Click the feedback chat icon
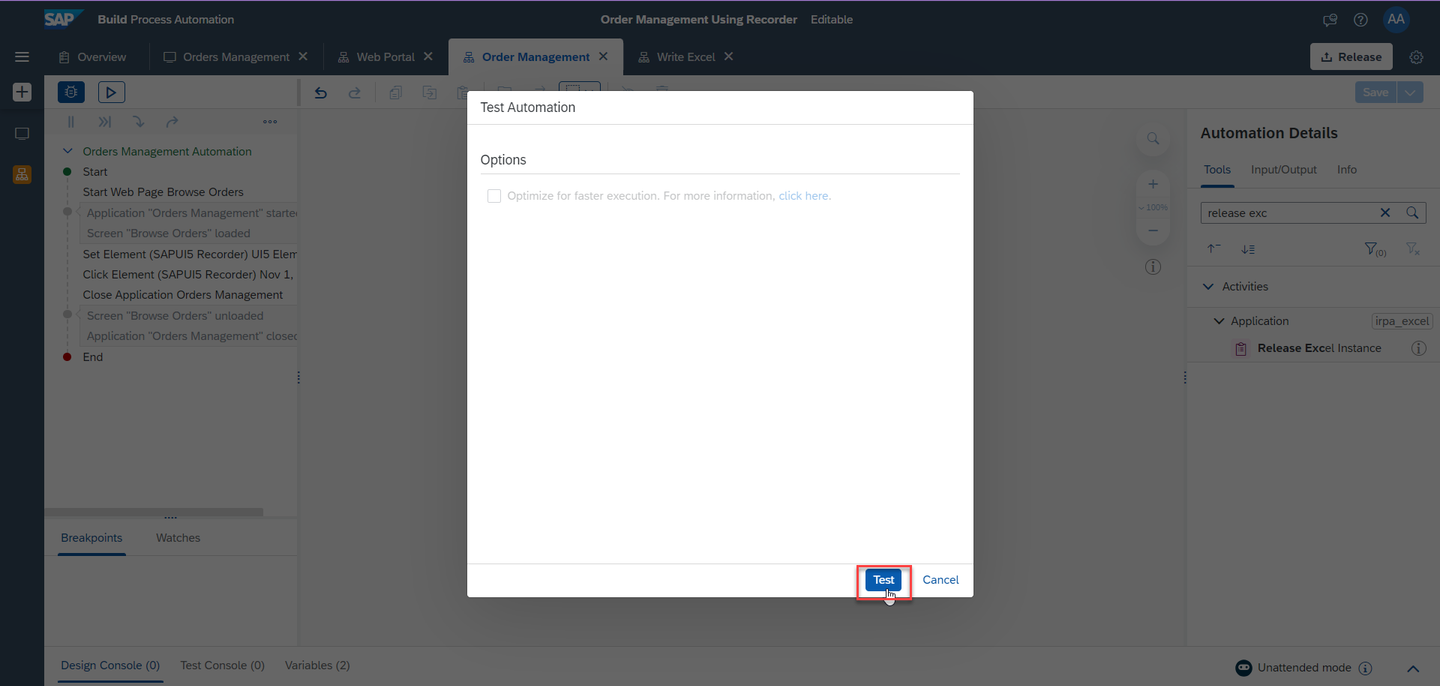 [x=1330, y=20]
